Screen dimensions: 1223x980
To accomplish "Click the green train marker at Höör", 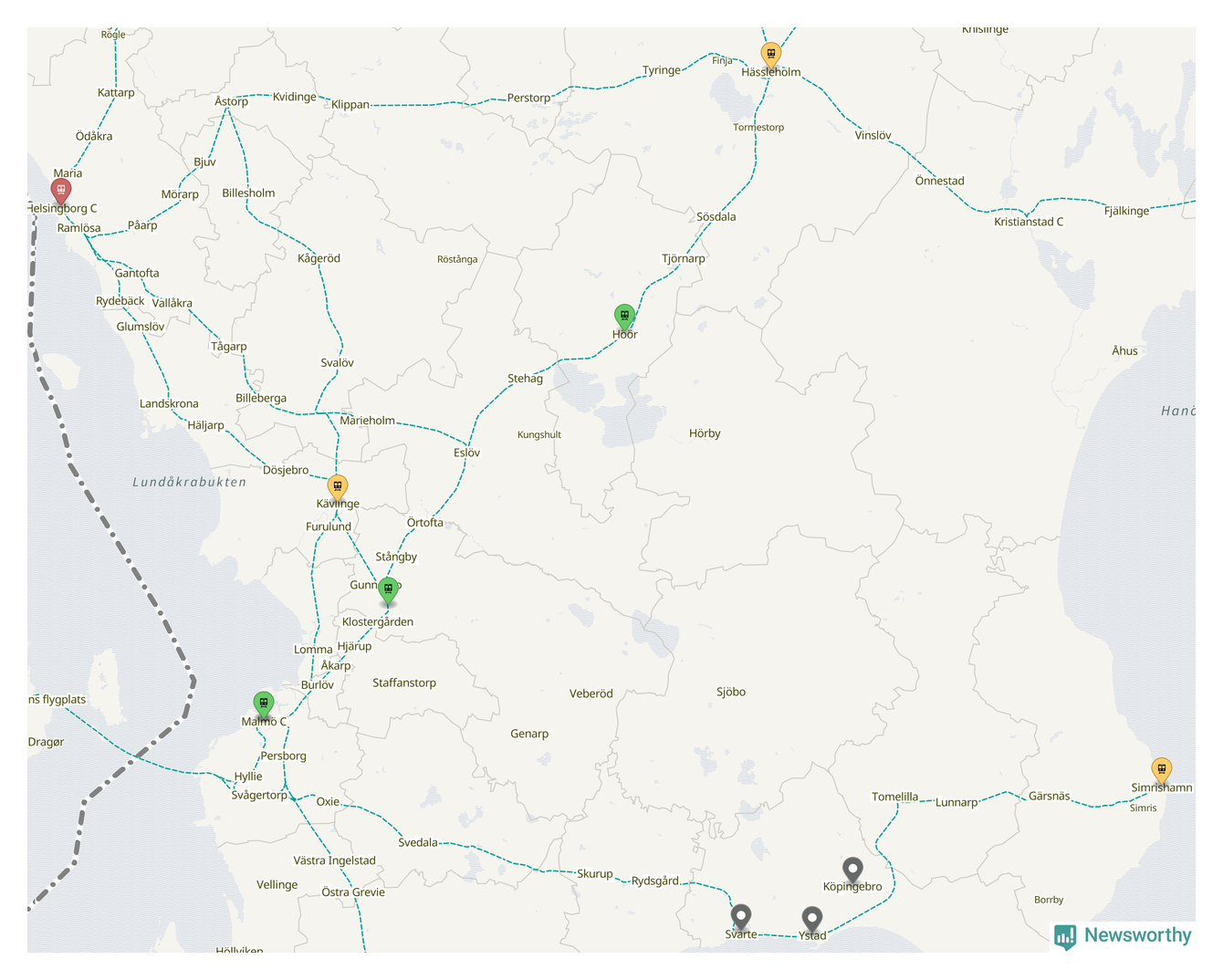I will click(624, 318).
